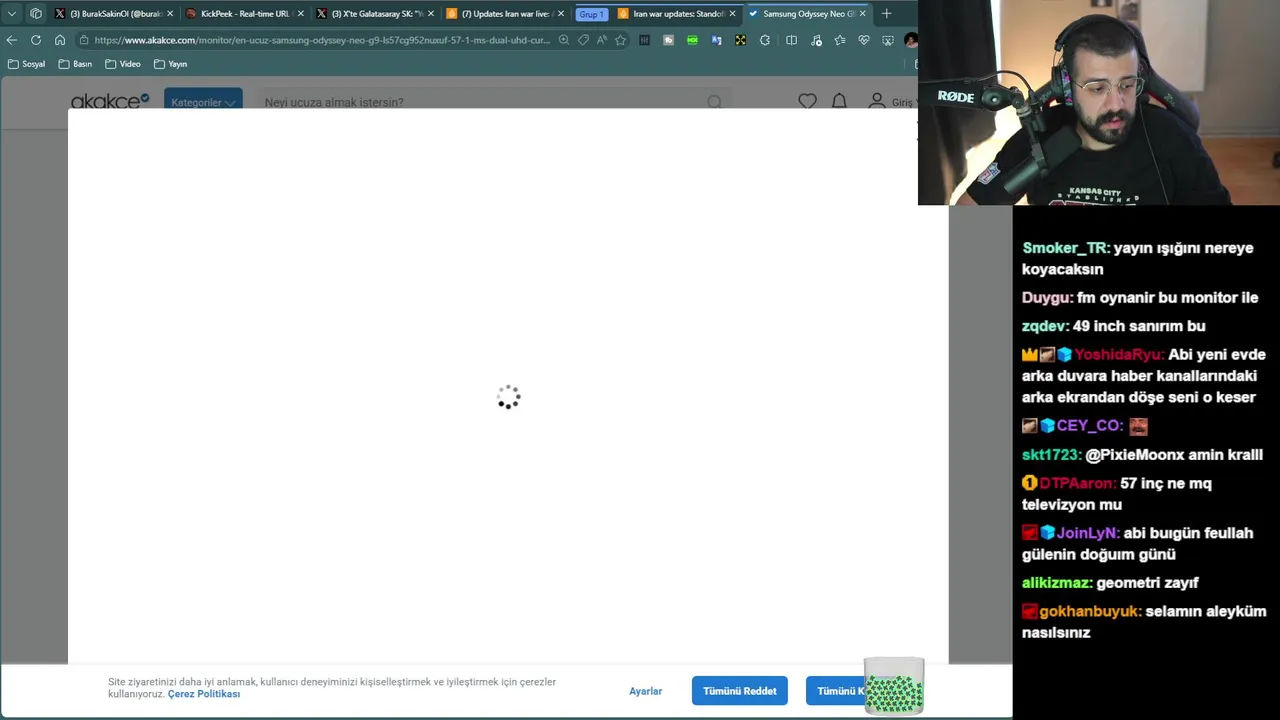Screen dimensions: 1280x720
Task: Start a screenshot capture with scissors icon
Action: click(888, 40)
